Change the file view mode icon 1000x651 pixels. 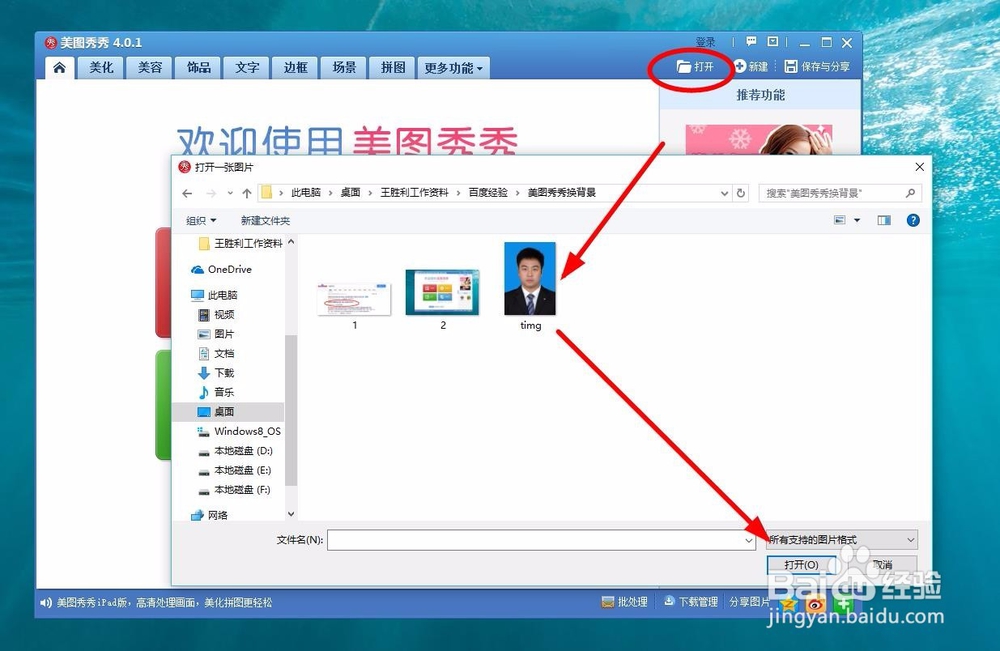click(x=839, y=220)
